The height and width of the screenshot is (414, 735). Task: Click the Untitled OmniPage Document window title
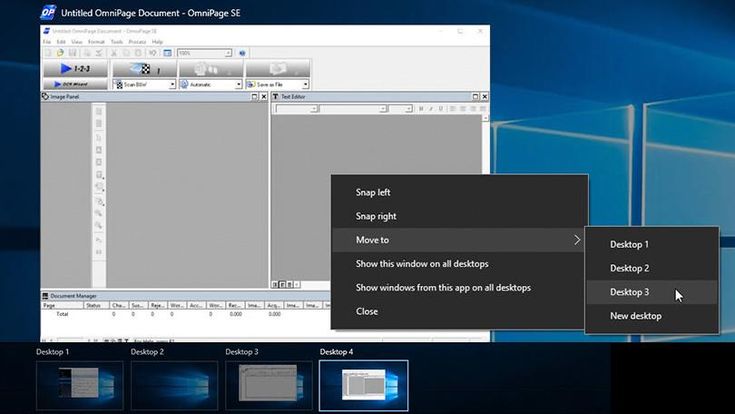150,13
